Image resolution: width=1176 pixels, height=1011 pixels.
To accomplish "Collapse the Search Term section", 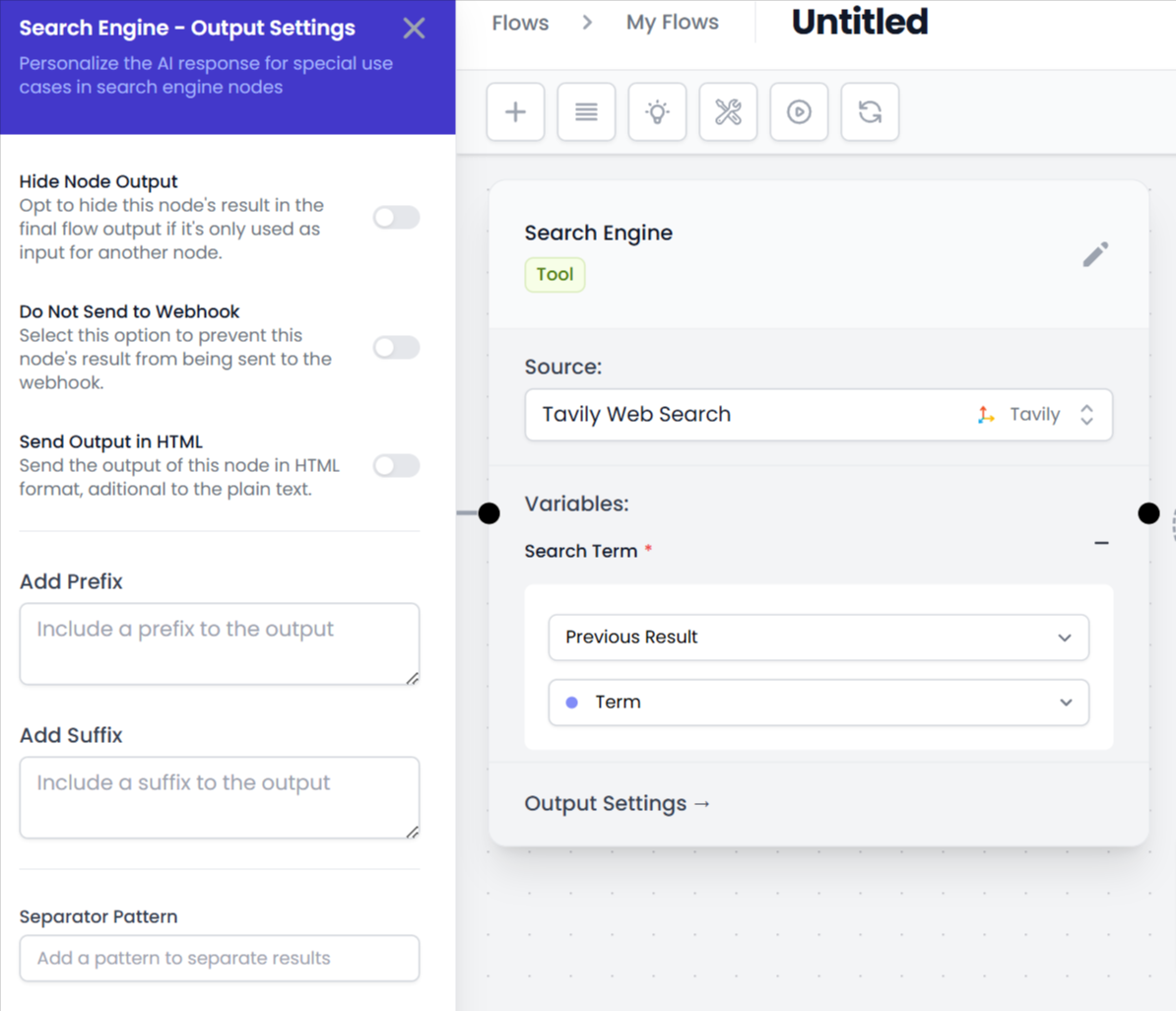I will pos(1101,543).
